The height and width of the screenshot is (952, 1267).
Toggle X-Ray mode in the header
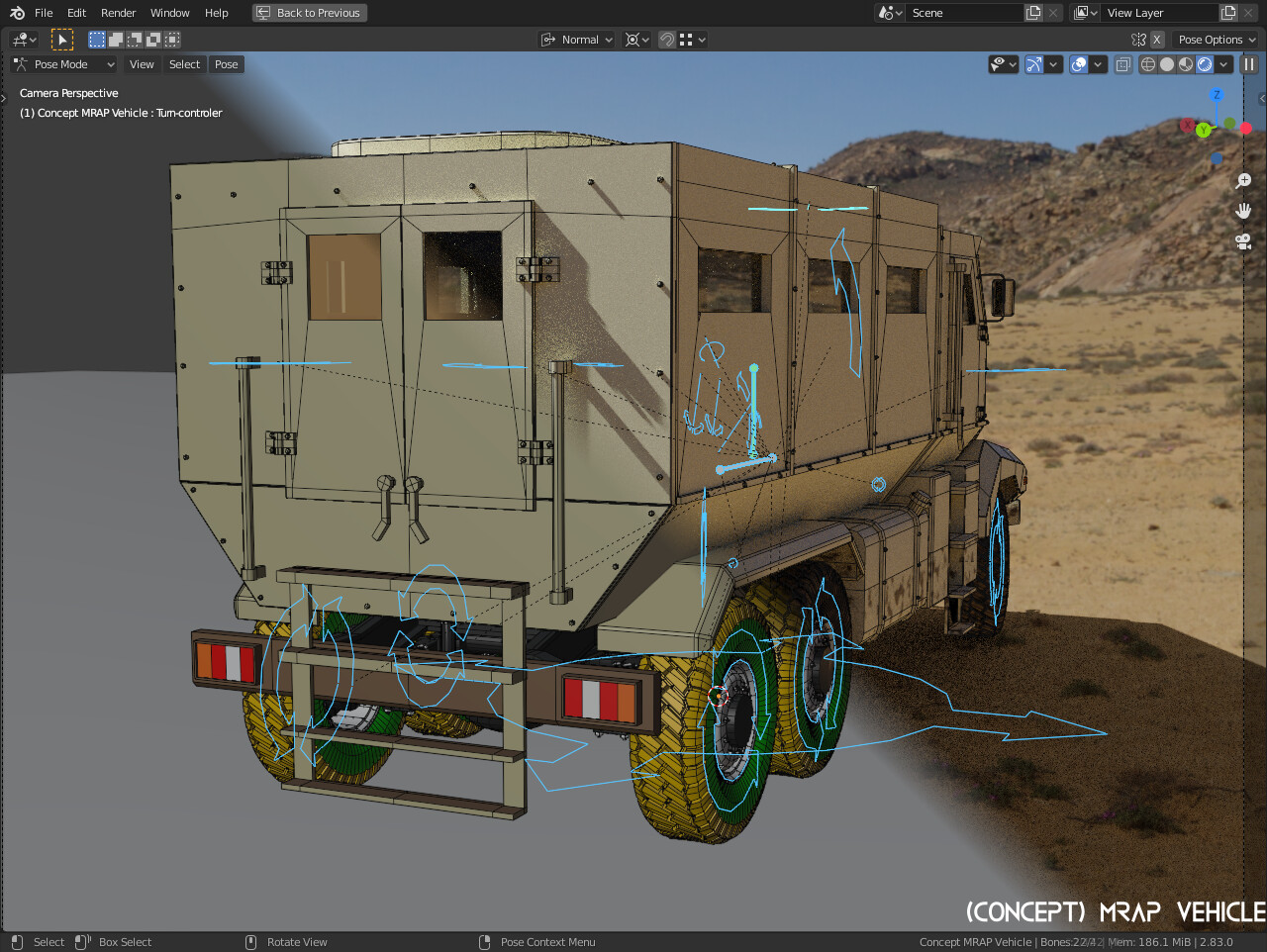(1122, 63)
